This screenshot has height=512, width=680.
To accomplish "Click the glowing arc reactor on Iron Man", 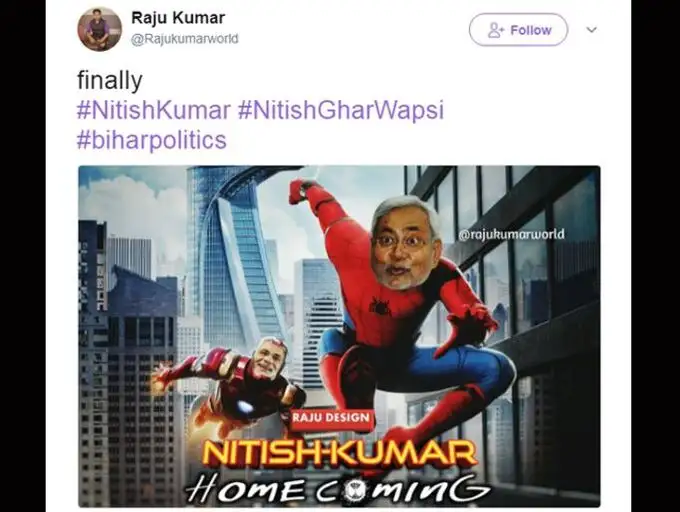I will [245, 407].
